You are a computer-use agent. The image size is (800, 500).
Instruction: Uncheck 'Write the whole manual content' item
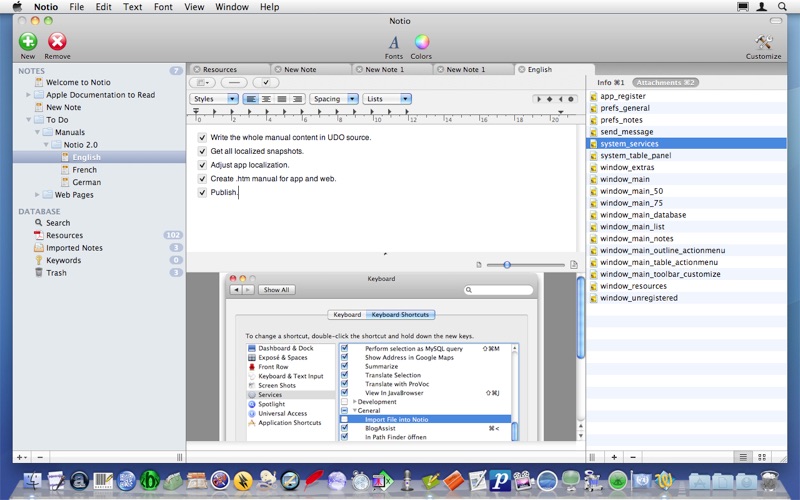point(202,137)
